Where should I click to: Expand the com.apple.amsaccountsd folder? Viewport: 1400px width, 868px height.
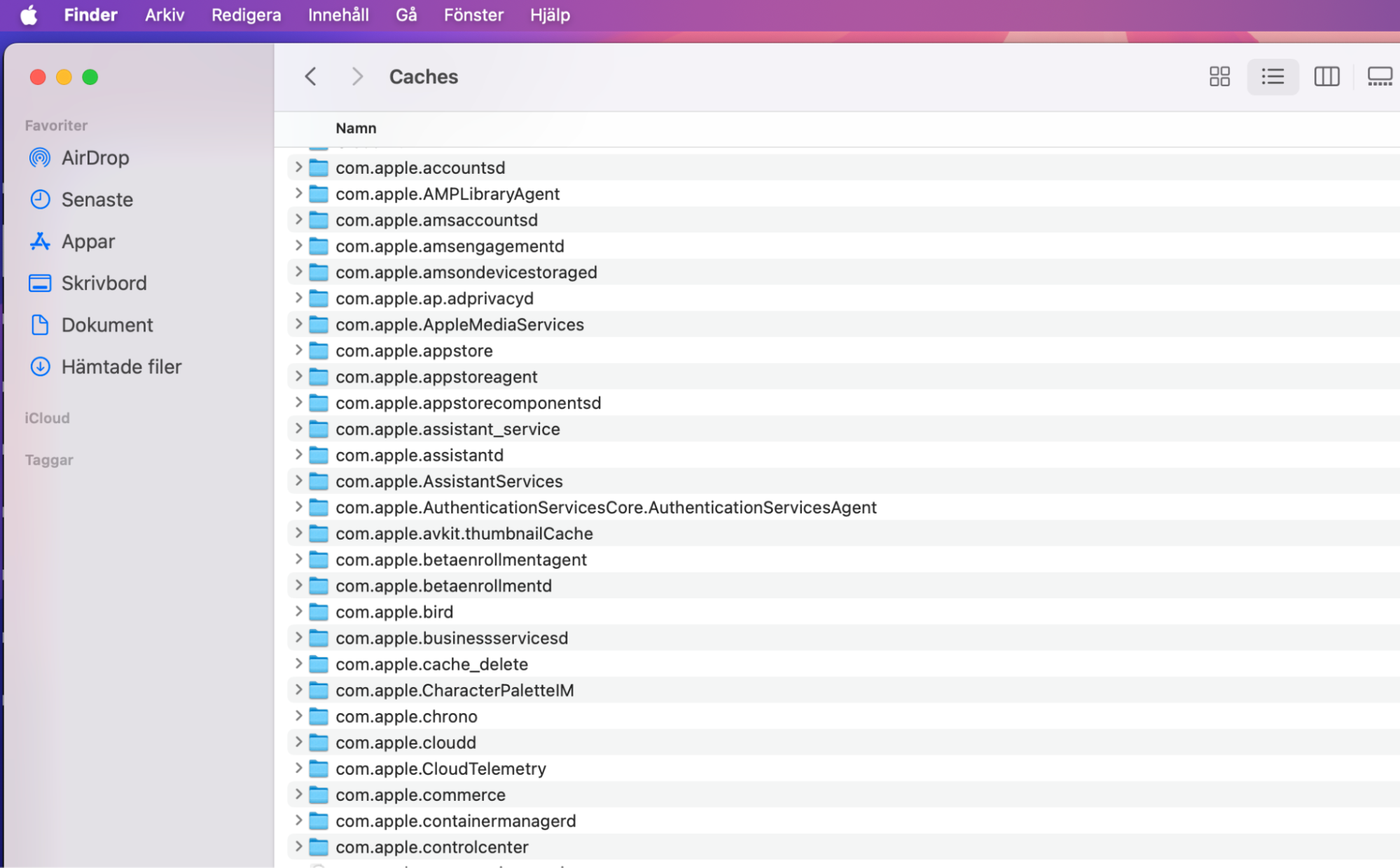tap(298, 220)
